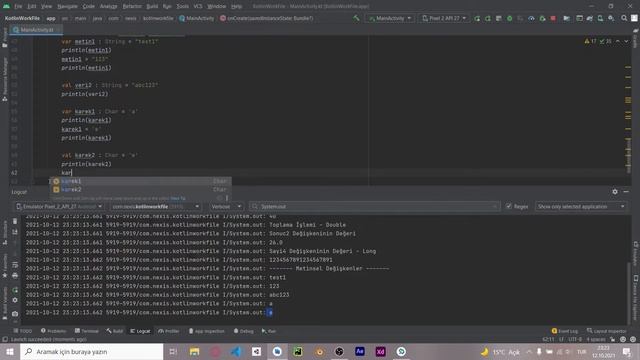Open the Terminal tool window tab

87,331
